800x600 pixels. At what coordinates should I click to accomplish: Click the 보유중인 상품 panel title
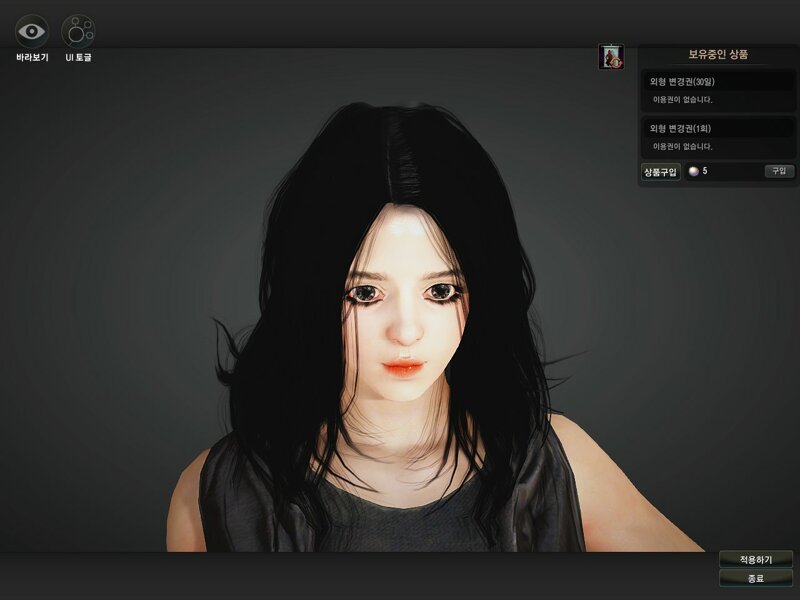click(718, 55)
